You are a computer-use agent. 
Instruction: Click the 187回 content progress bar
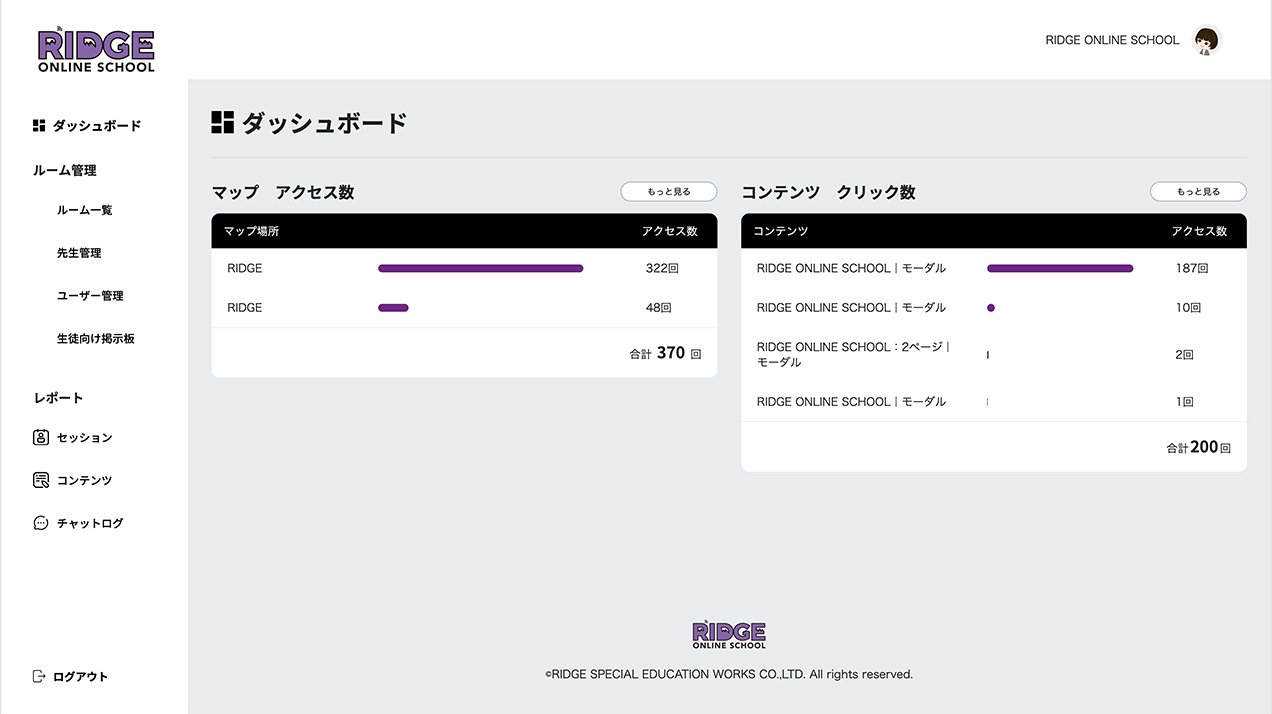pyautogui.click(x=1059, y=268)
